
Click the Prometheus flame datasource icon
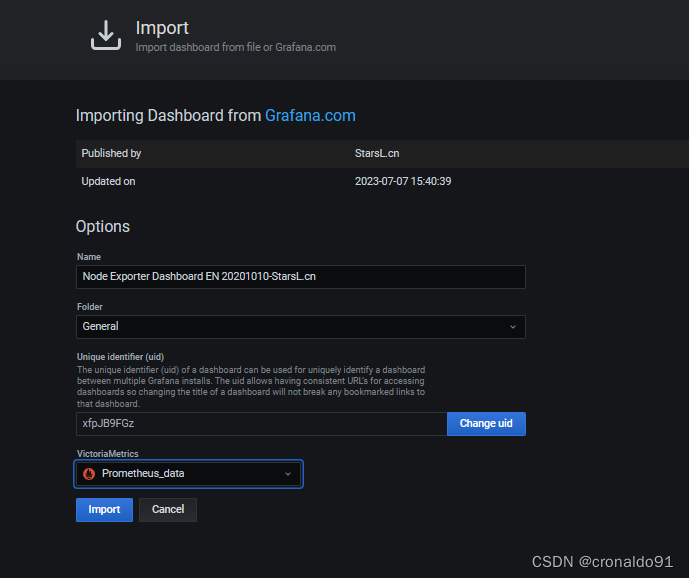click(x=89, y=474)
